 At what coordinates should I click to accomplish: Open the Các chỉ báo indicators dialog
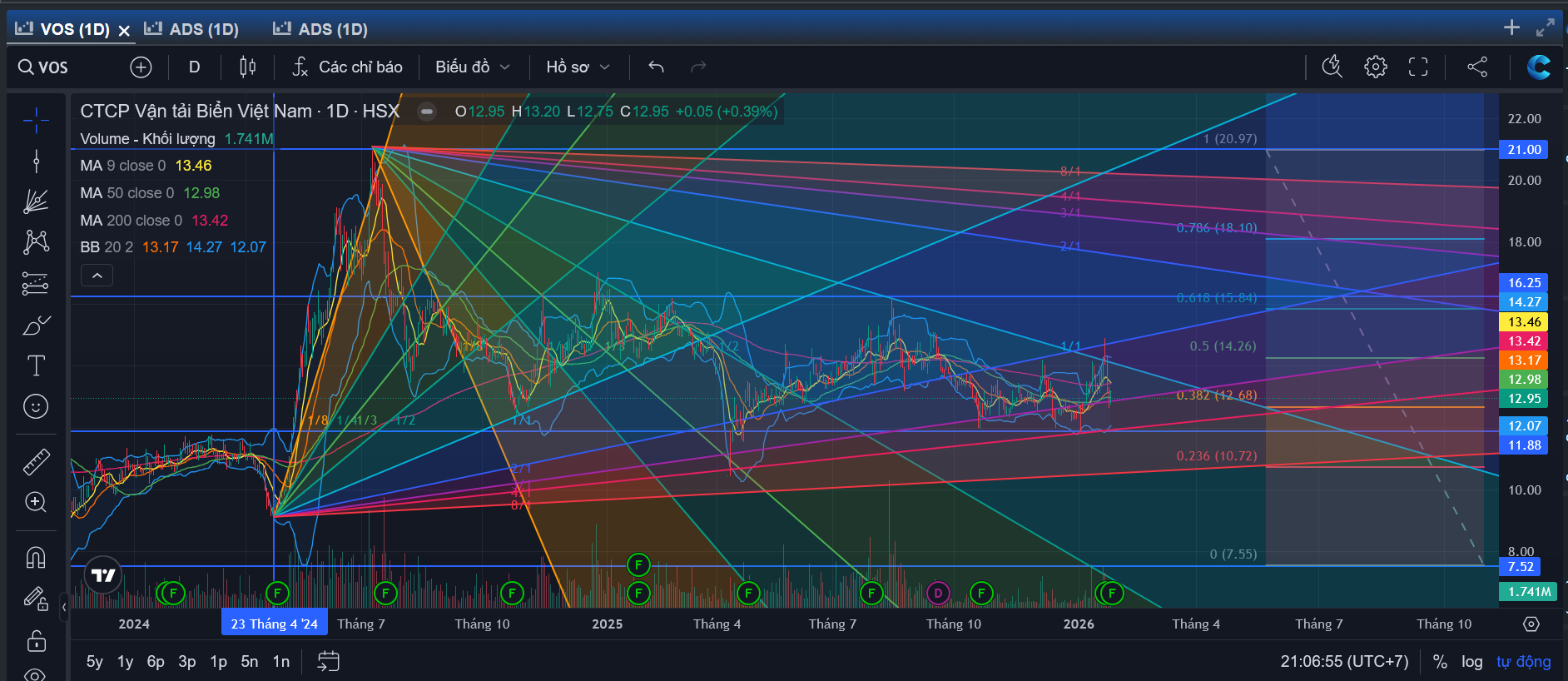pos(348,67)
